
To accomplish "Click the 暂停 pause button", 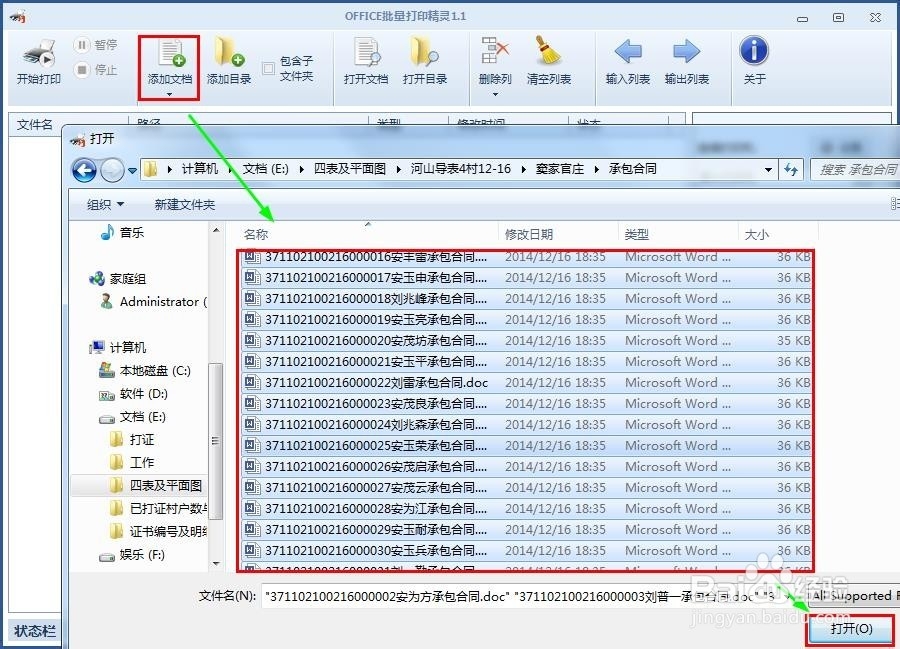I will tap(96, 45).
